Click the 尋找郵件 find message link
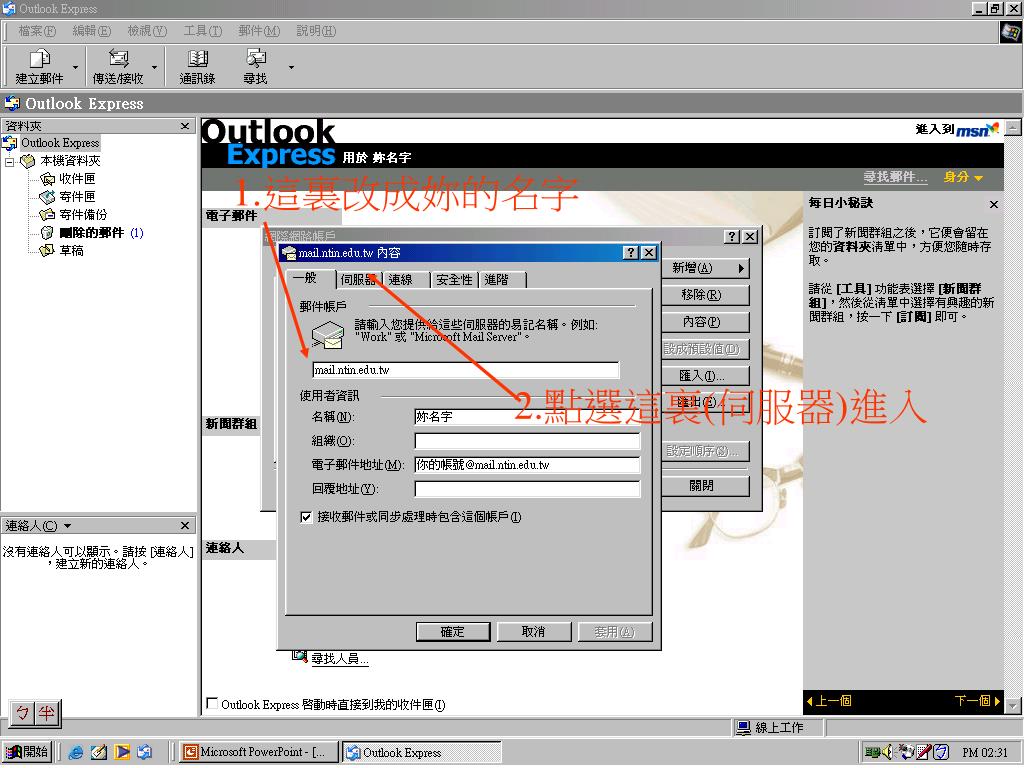1024x768 pixels. click(895, 177)
